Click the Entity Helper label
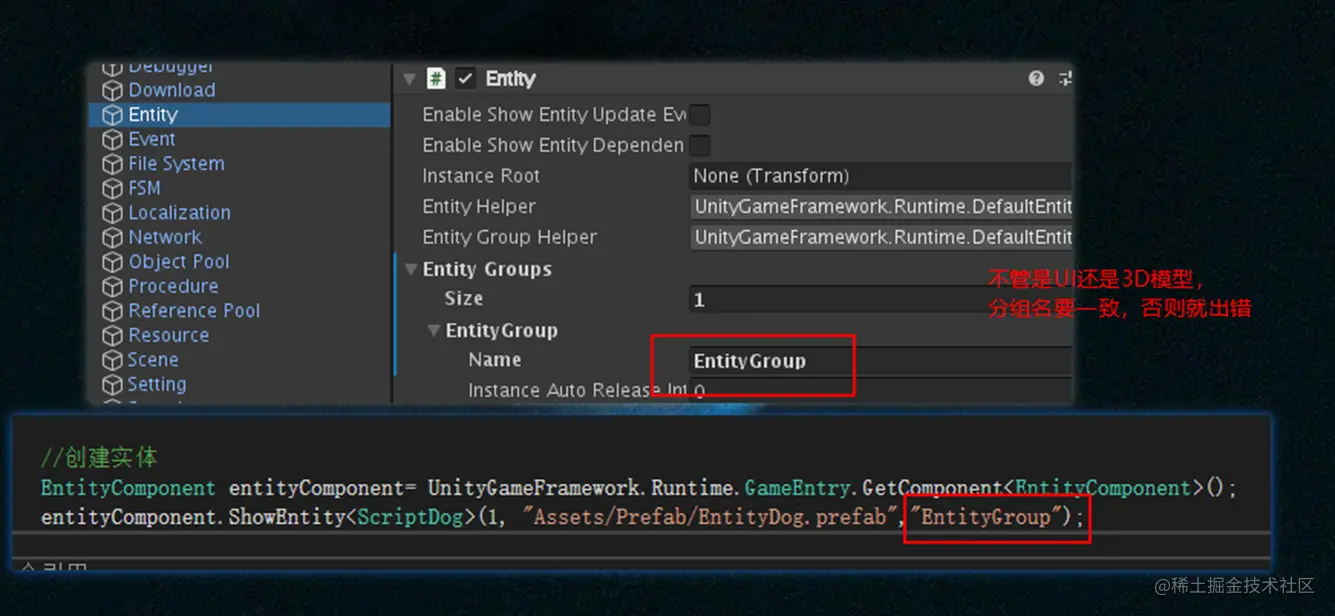 [x=479, y=207]
